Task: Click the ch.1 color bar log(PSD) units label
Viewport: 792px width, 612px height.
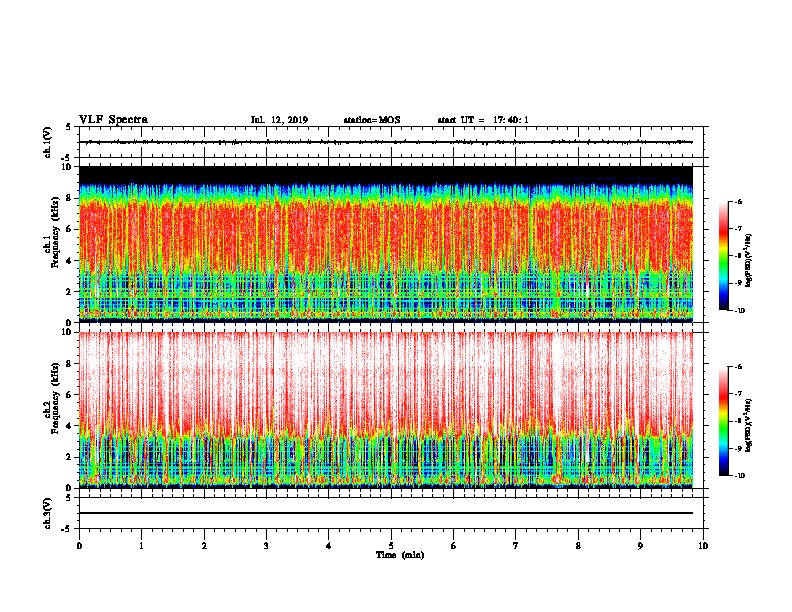Action: tap(749, 260)
